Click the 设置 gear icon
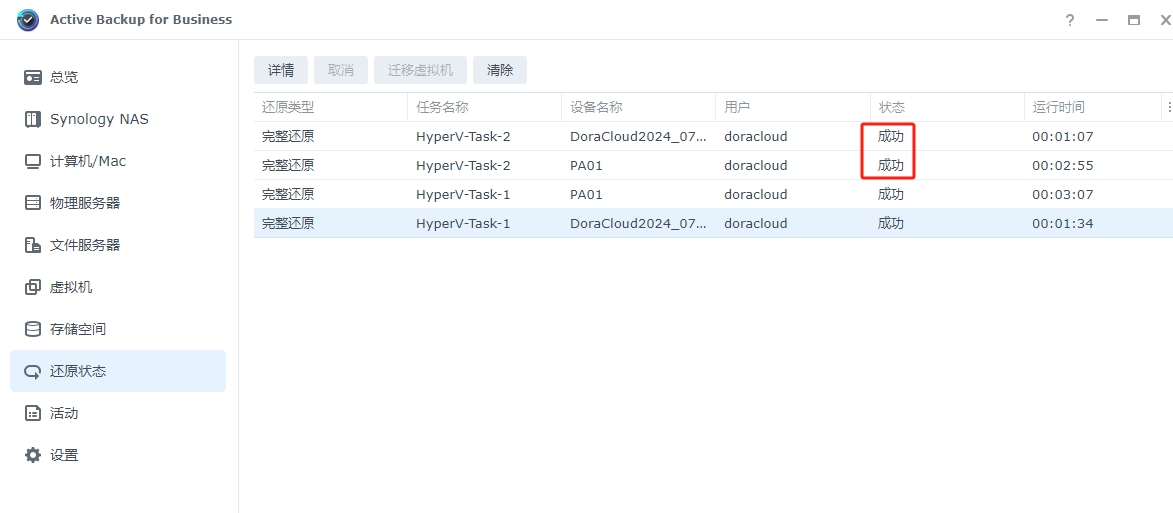1173x513 pixels. (x=33, y=455)
